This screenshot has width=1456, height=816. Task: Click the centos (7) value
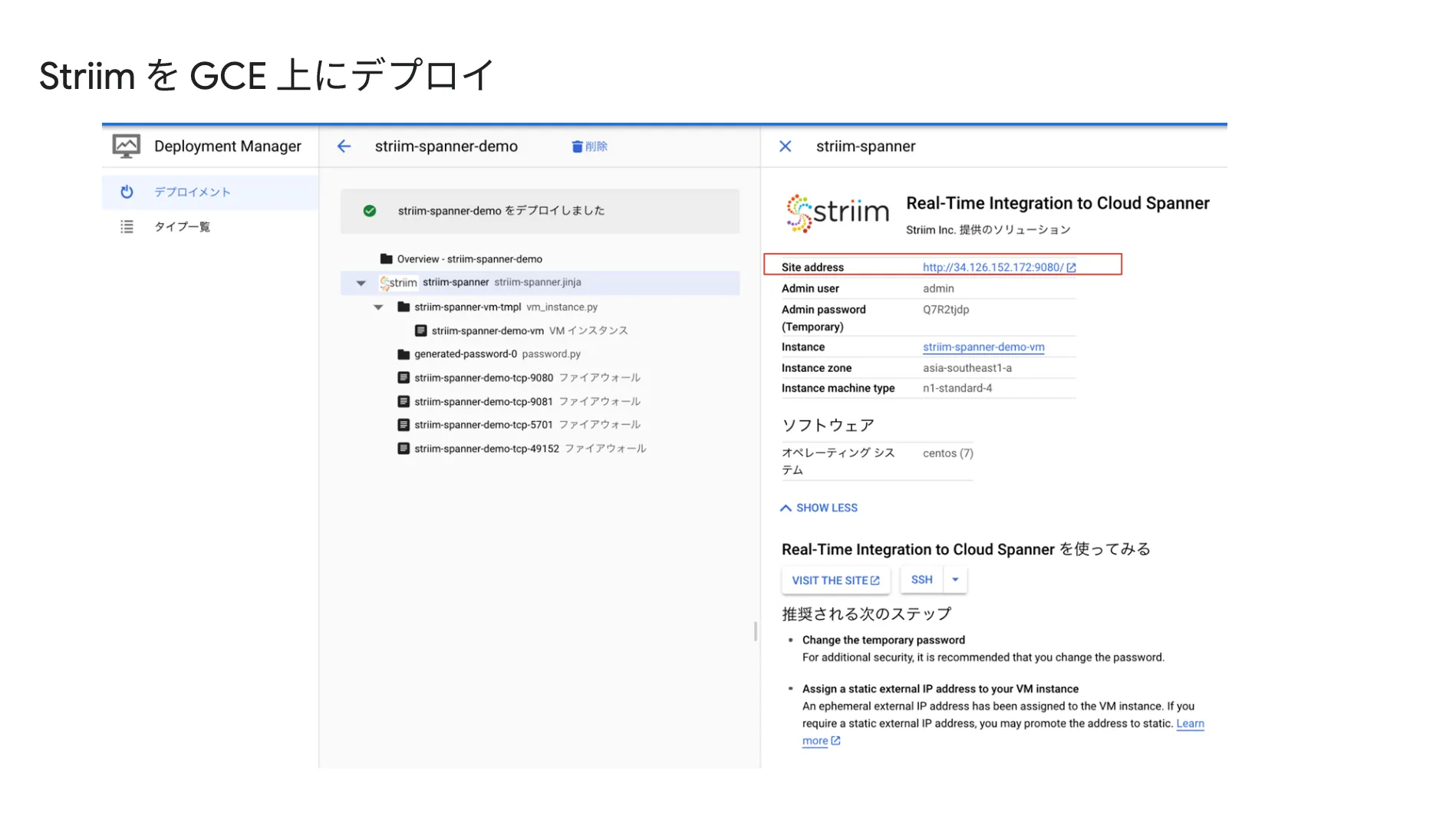pyautogui.click(x=948, y=453)
